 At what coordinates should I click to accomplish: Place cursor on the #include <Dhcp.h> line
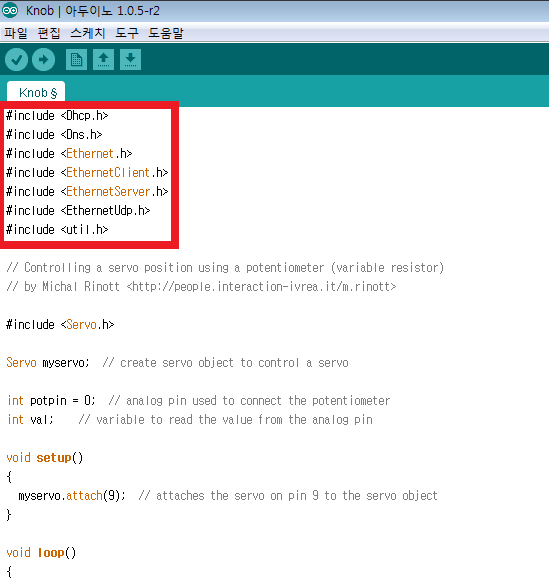click(x=57, y=116)
